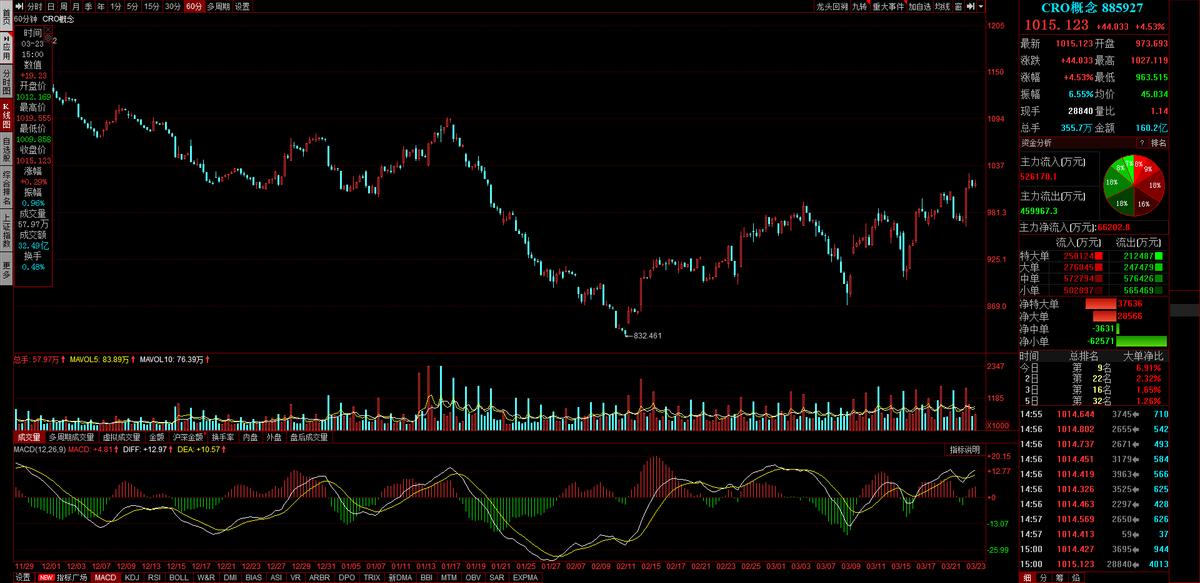Toggle the 九转 indicator overlay
The height and width of the screenshot is (583, 1200).
pyautogui.click(x=858, y=6)
